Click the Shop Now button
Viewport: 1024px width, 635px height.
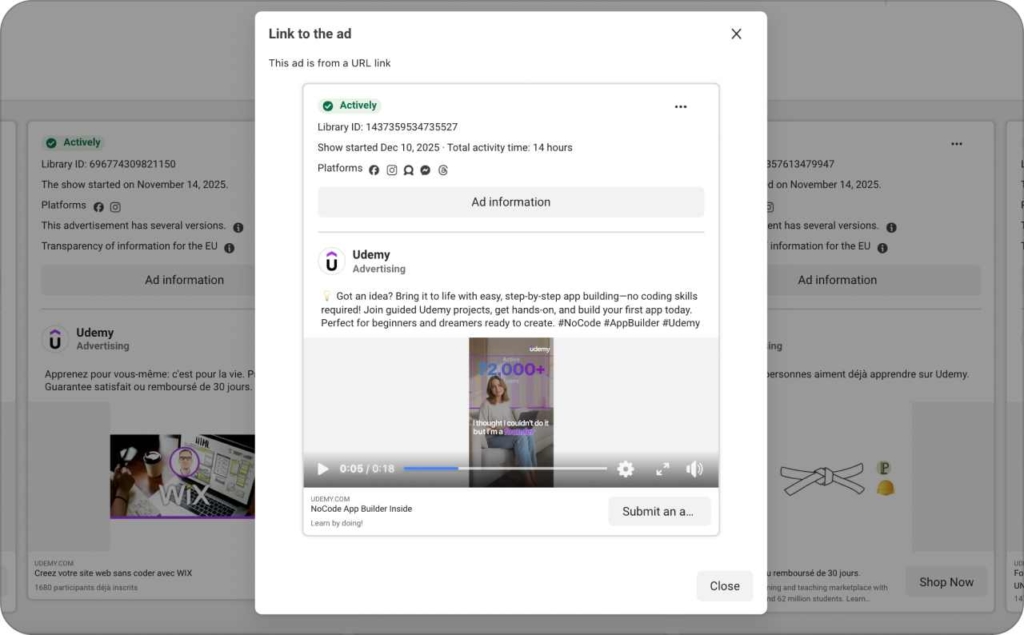coord(945,581)
